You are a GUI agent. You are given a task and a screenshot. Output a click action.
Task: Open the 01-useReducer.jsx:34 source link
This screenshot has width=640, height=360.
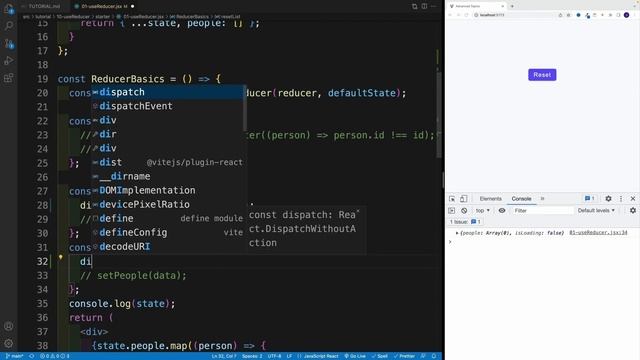(598, 233)
